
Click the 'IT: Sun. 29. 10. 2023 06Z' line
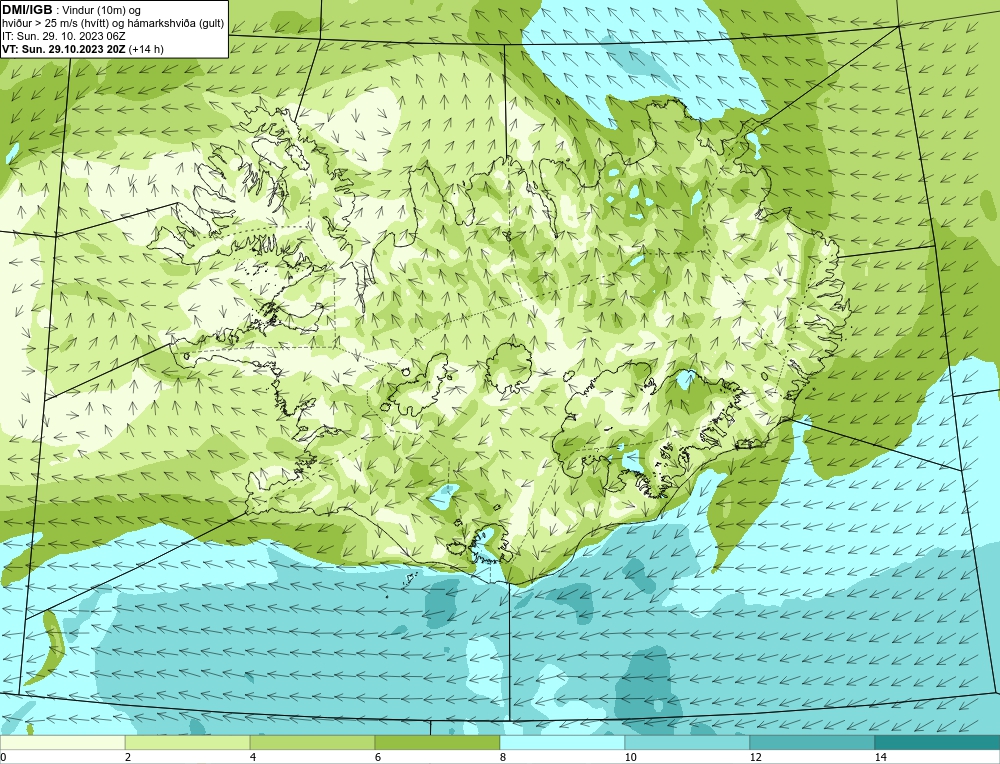64,36
